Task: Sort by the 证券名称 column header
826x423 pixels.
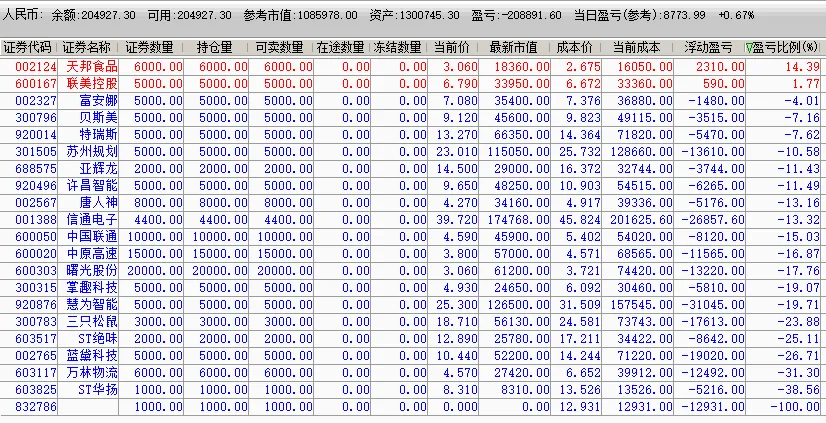Action: [x=86, y=47]
